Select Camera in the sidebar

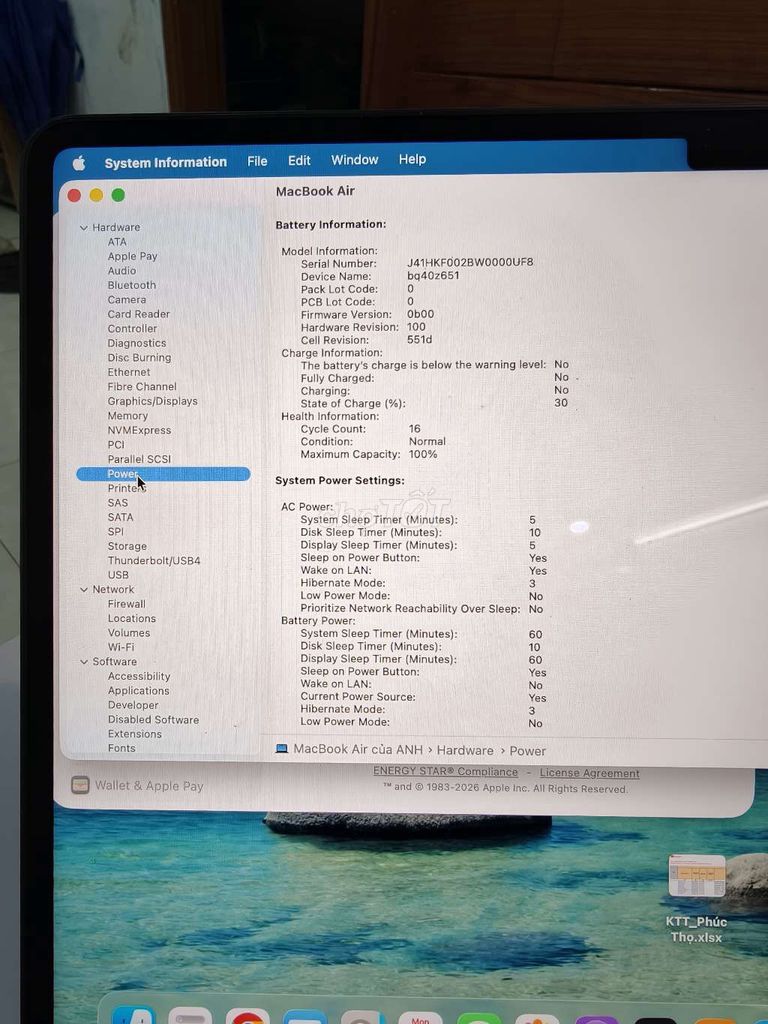tap(127, 300)
